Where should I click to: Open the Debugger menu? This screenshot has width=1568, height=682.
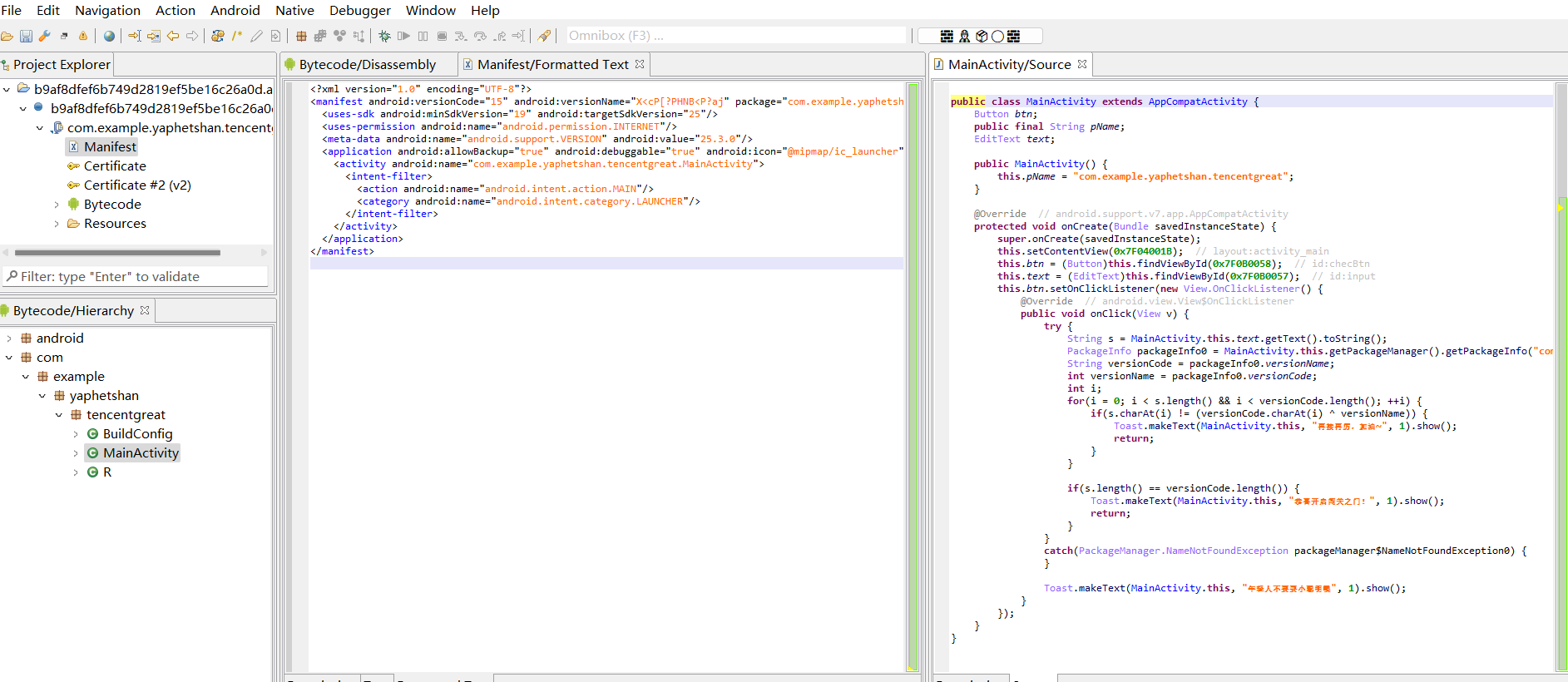(x=359, y=10)
